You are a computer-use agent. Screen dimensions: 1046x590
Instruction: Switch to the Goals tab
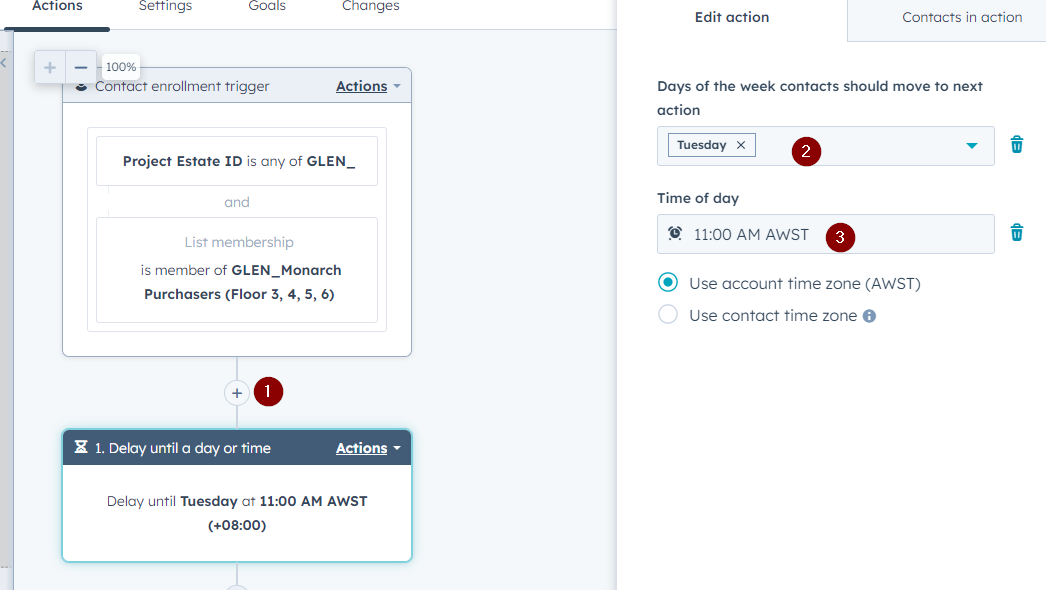pos(267,7)
